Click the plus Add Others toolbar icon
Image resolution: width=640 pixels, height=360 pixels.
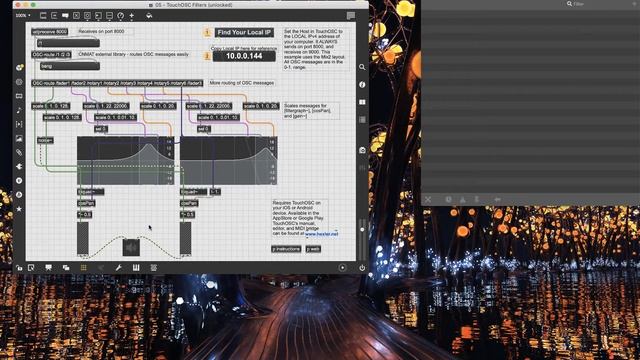131,16
